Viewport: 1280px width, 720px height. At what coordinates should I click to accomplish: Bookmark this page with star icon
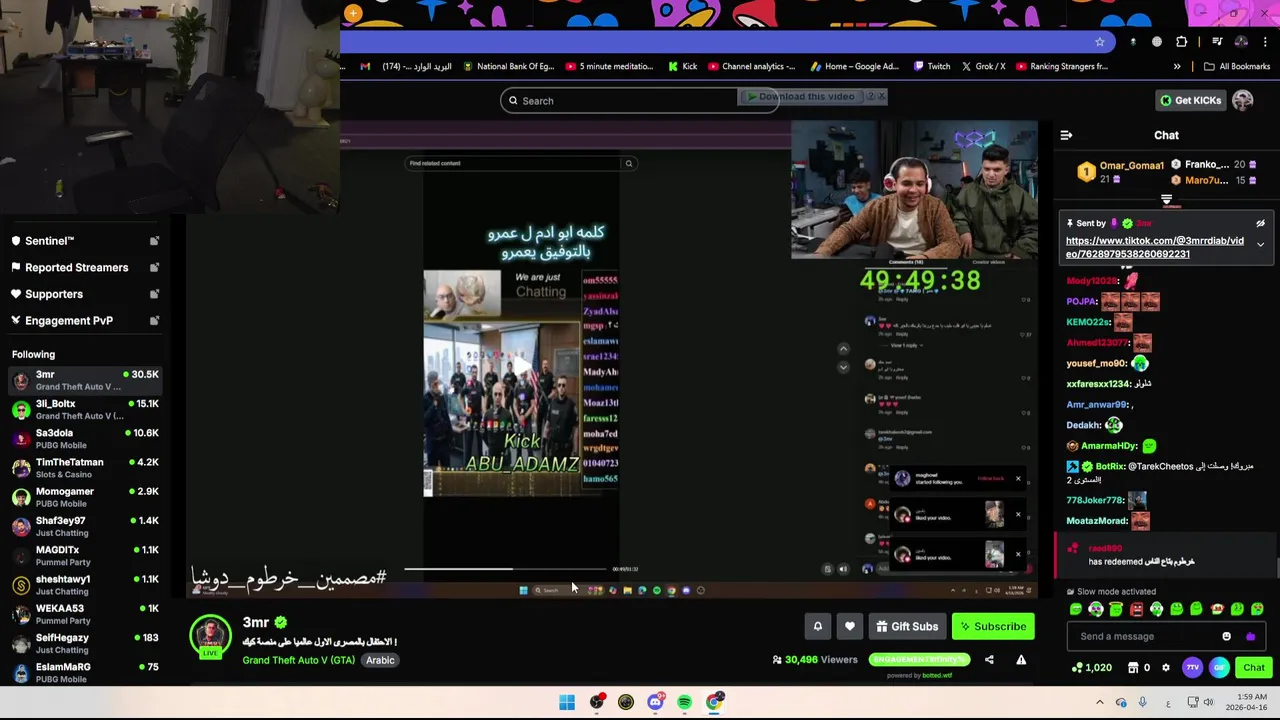(1099, 42)
